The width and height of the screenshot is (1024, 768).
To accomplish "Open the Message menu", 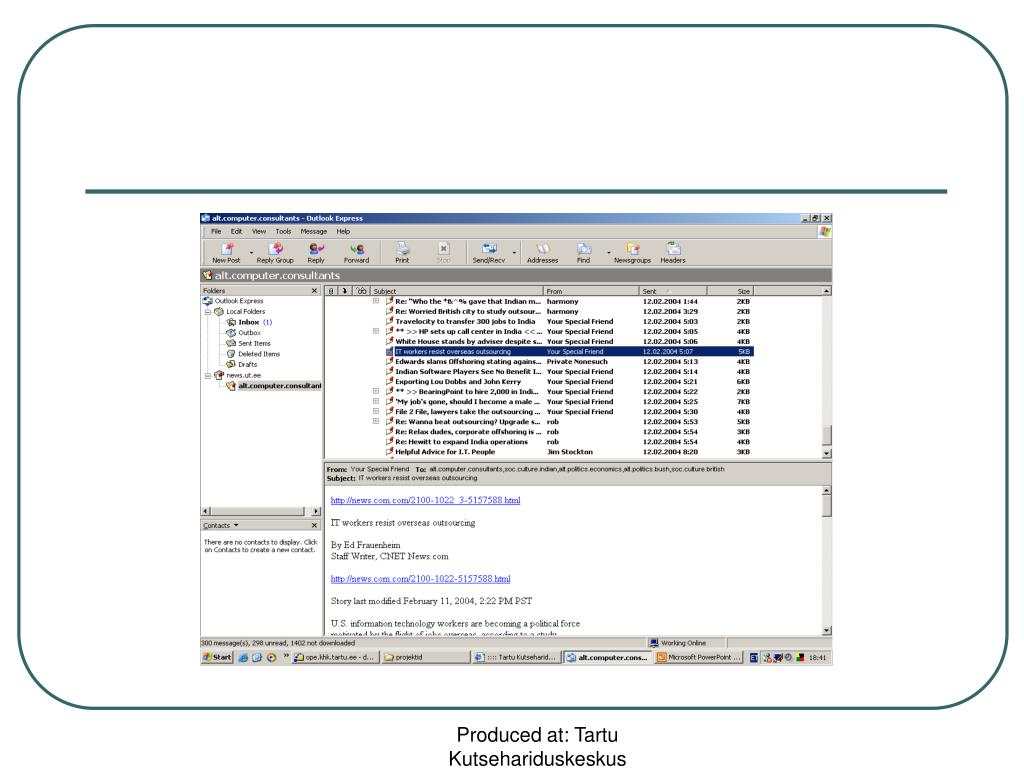I will tap(313, 231).
